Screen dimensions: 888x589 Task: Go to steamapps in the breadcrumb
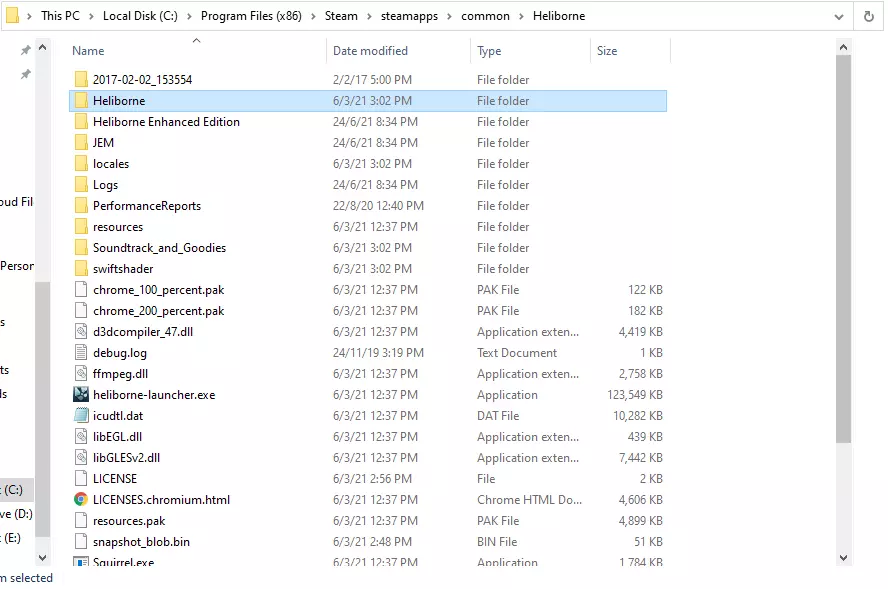pos(409,16)
